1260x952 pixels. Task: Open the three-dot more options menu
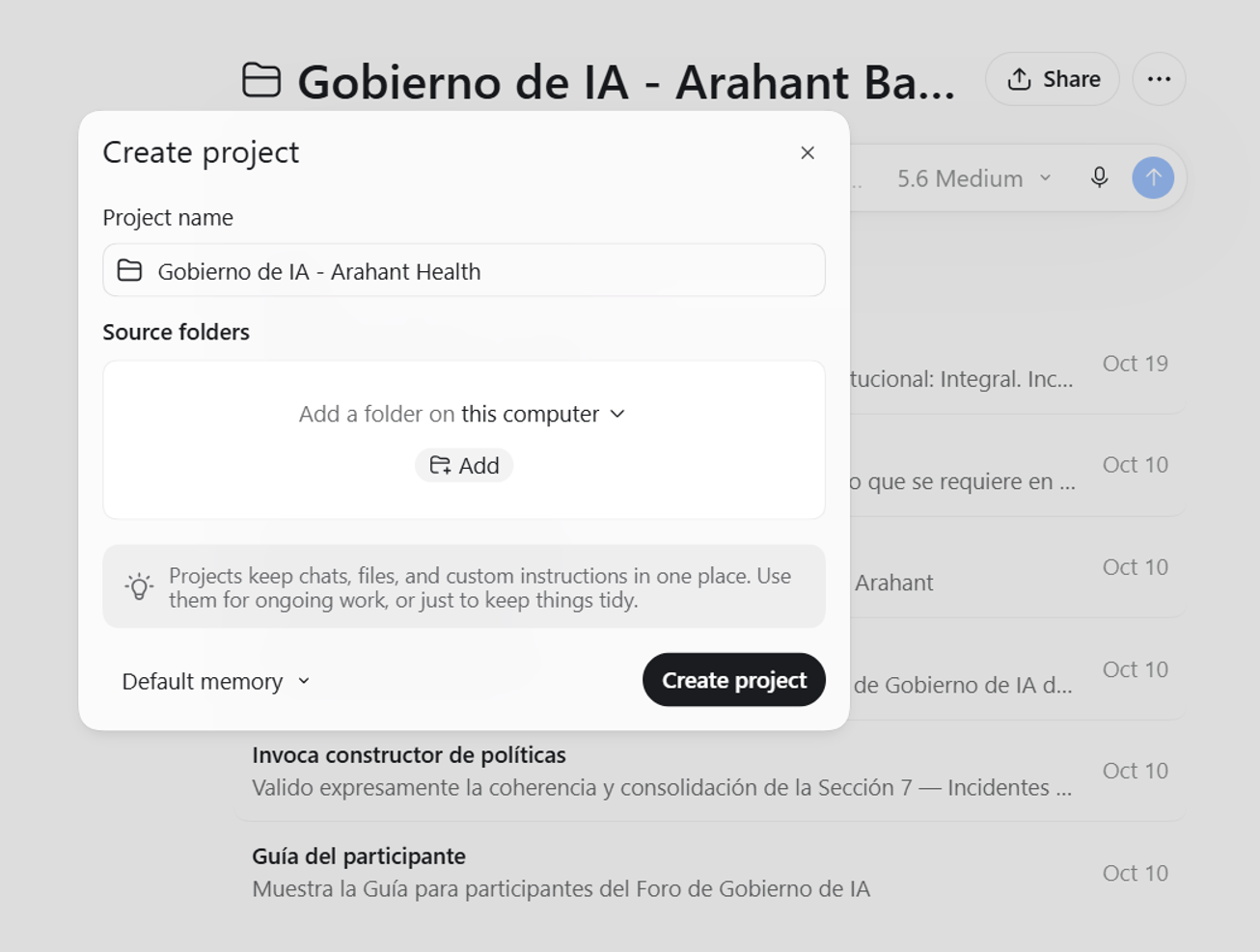1159,79
